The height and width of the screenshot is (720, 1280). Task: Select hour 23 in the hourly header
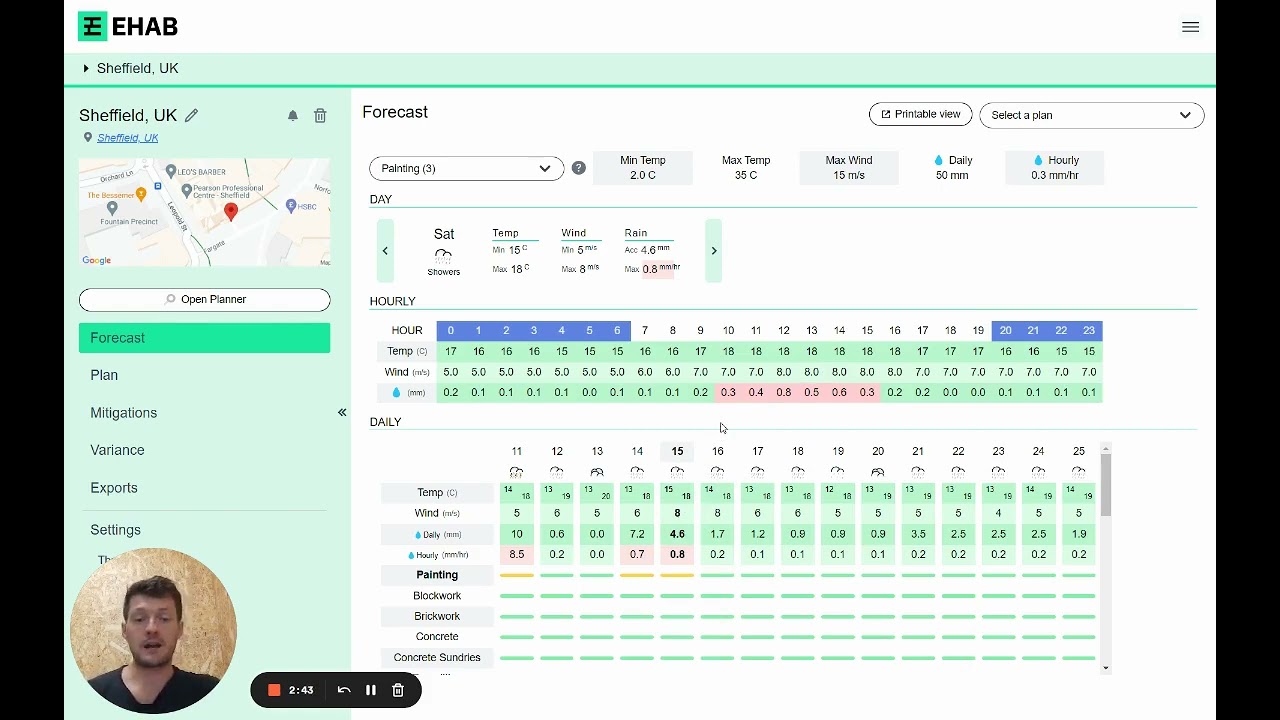1089,330
